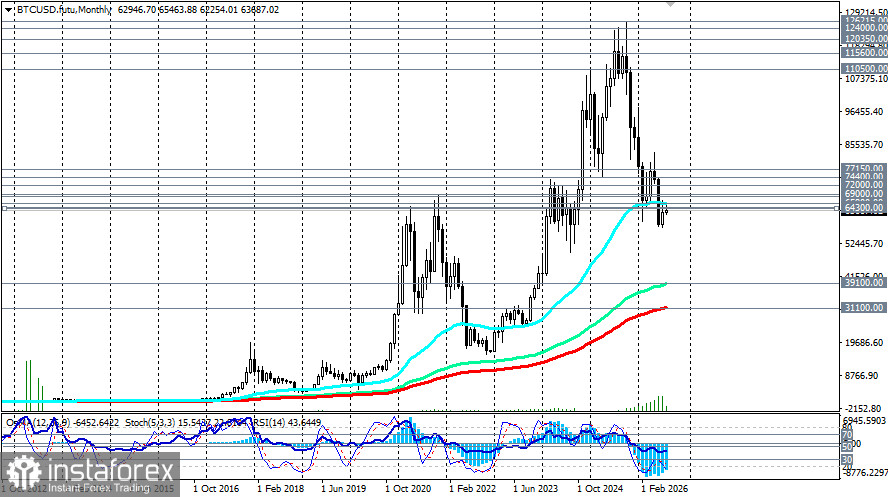
Task: Click the chart shift triangle marker at top
Action: (671, 4)
